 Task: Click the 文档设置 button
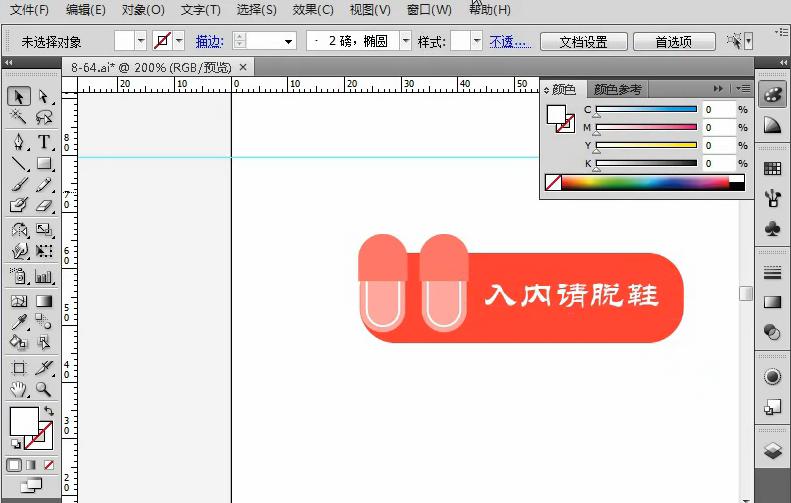coord(584,41)
